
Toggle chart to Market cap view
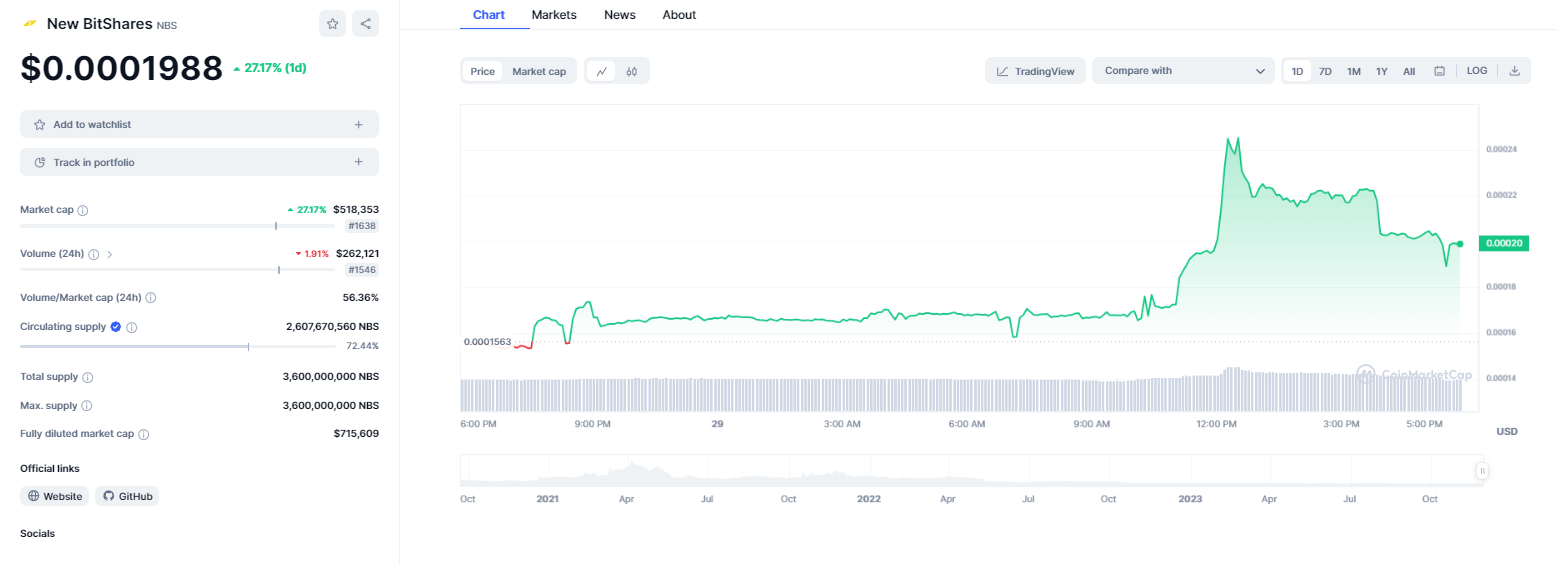(x=539, y=71)
